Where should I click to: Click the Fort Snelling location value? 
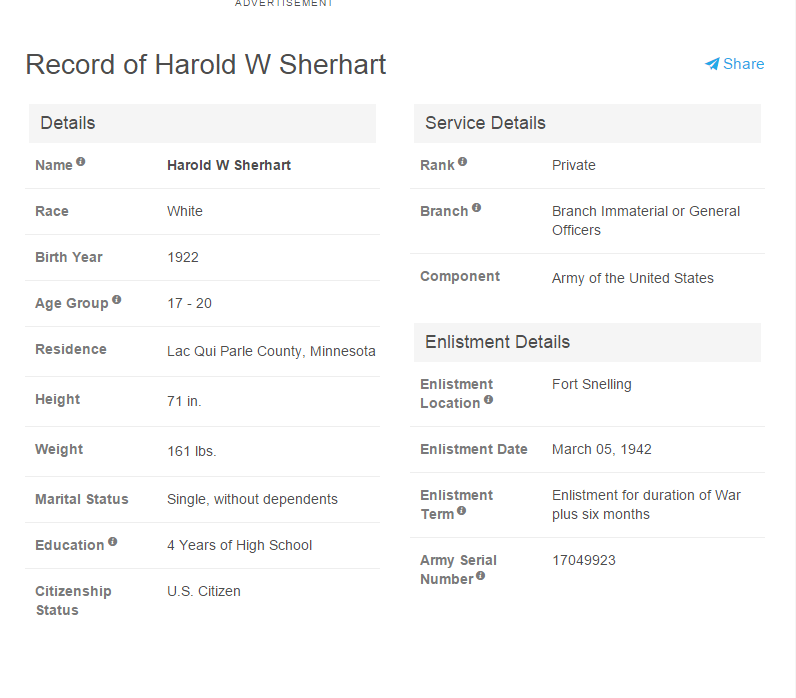click(x=592, y=384)
